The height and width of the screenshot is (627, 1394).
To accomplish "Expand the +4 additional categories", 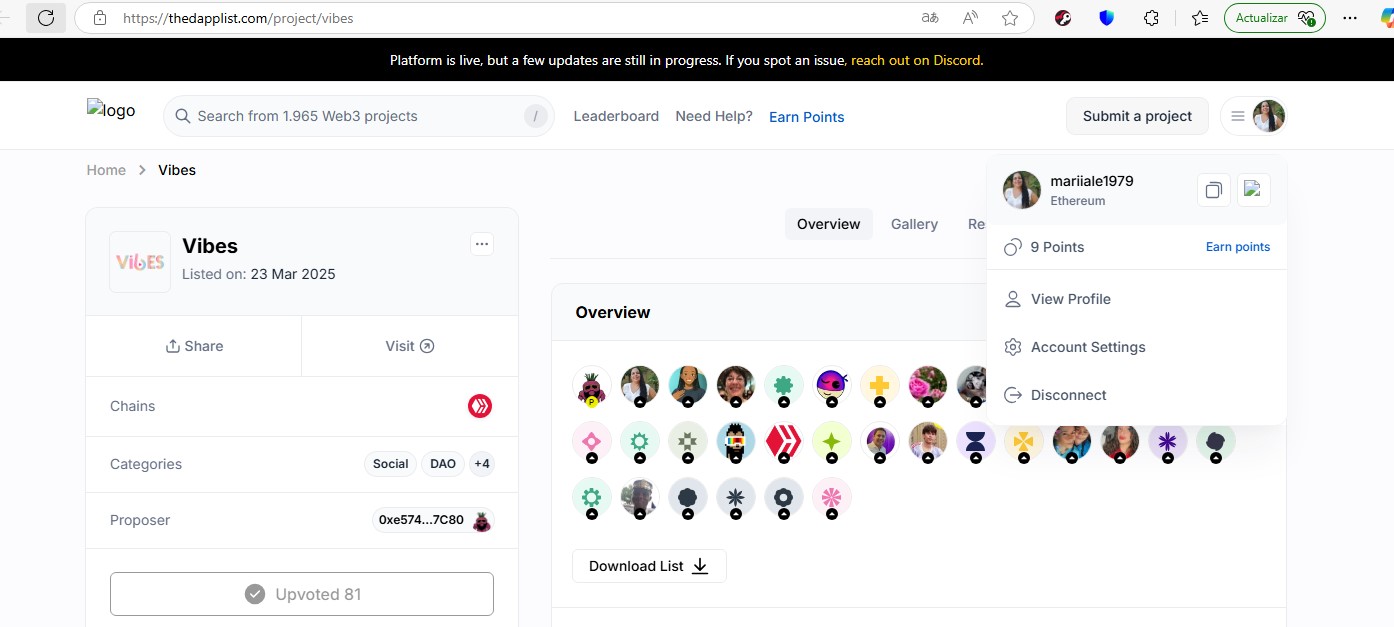I will tap(482, 464).
